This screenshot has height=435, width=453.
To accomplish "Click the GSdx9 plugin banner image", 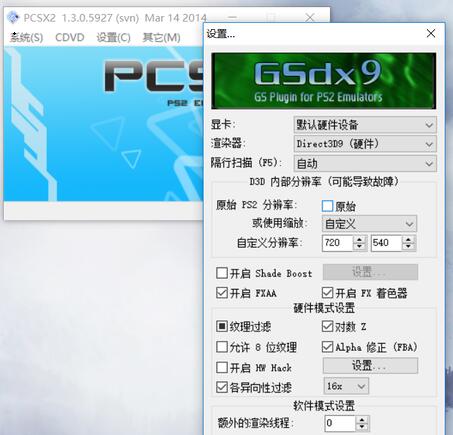I will coord(323,81).
